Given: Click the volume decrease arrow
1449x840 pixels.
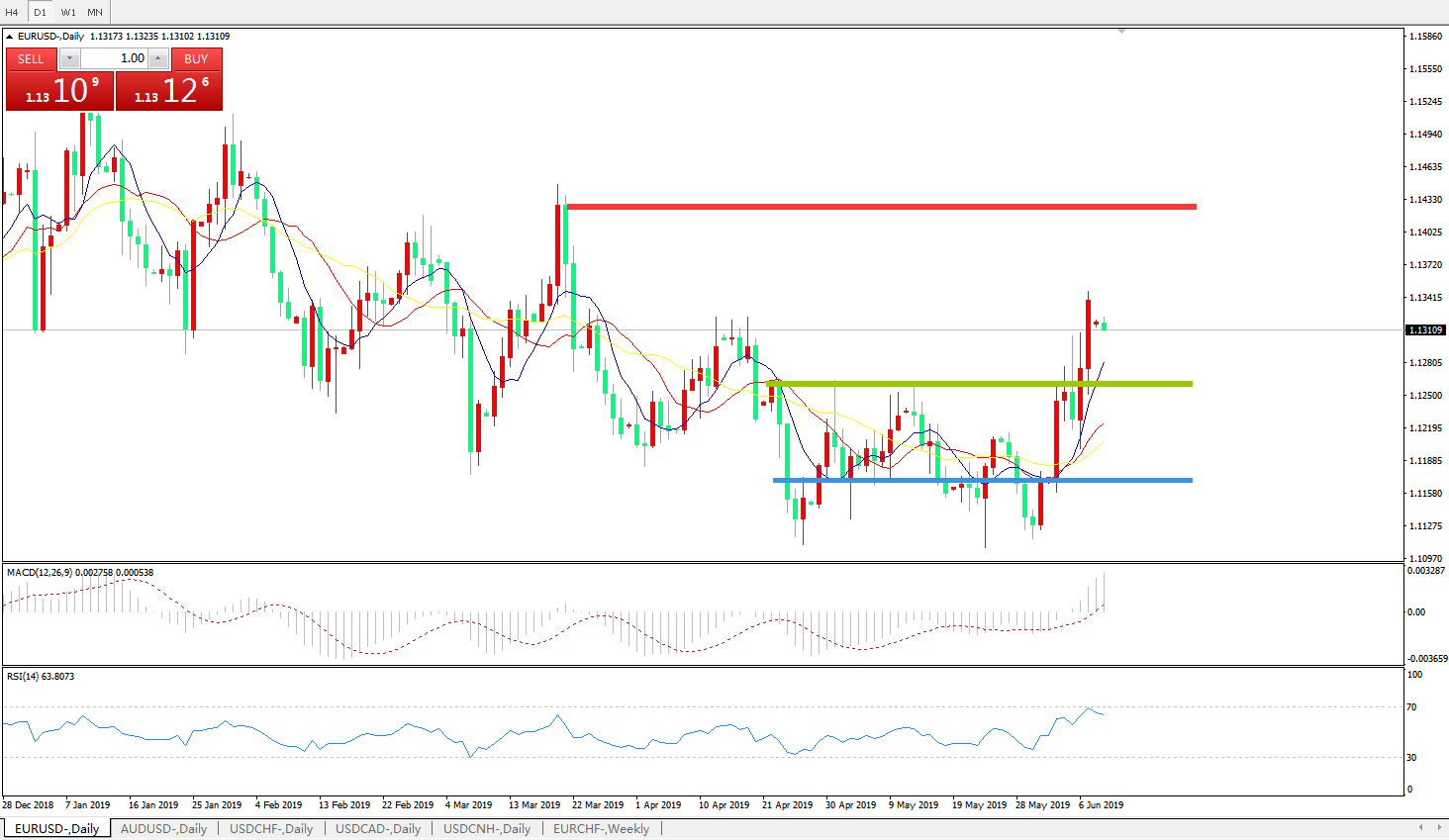Looking at the screenshot, I should [69, 59].
